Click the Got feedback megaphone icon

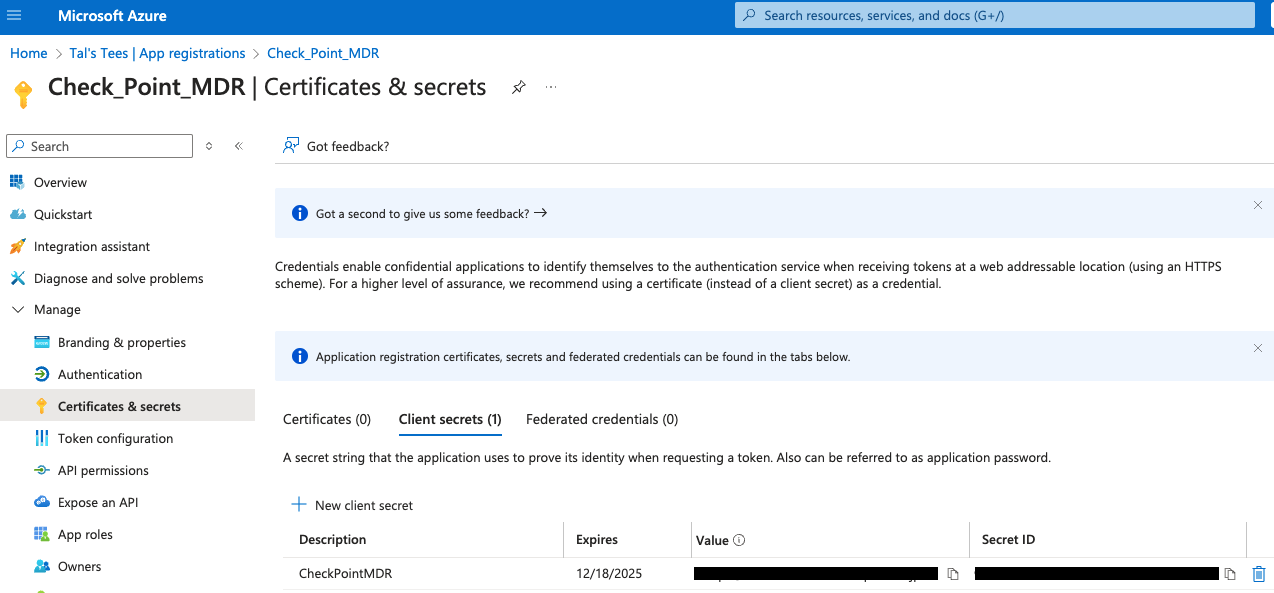(290, 145)
